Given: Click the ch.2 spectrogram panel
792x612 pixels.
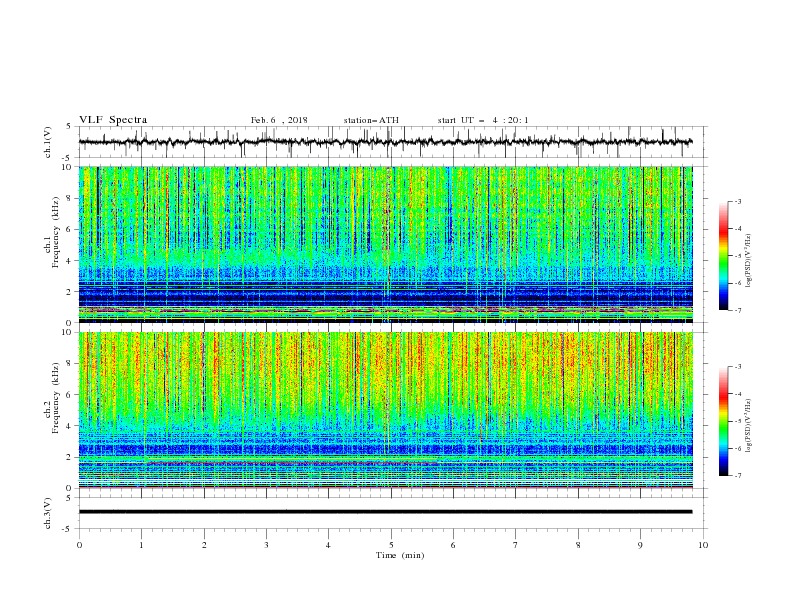Looking at the screenshot, I should click(x=385, y=410).
